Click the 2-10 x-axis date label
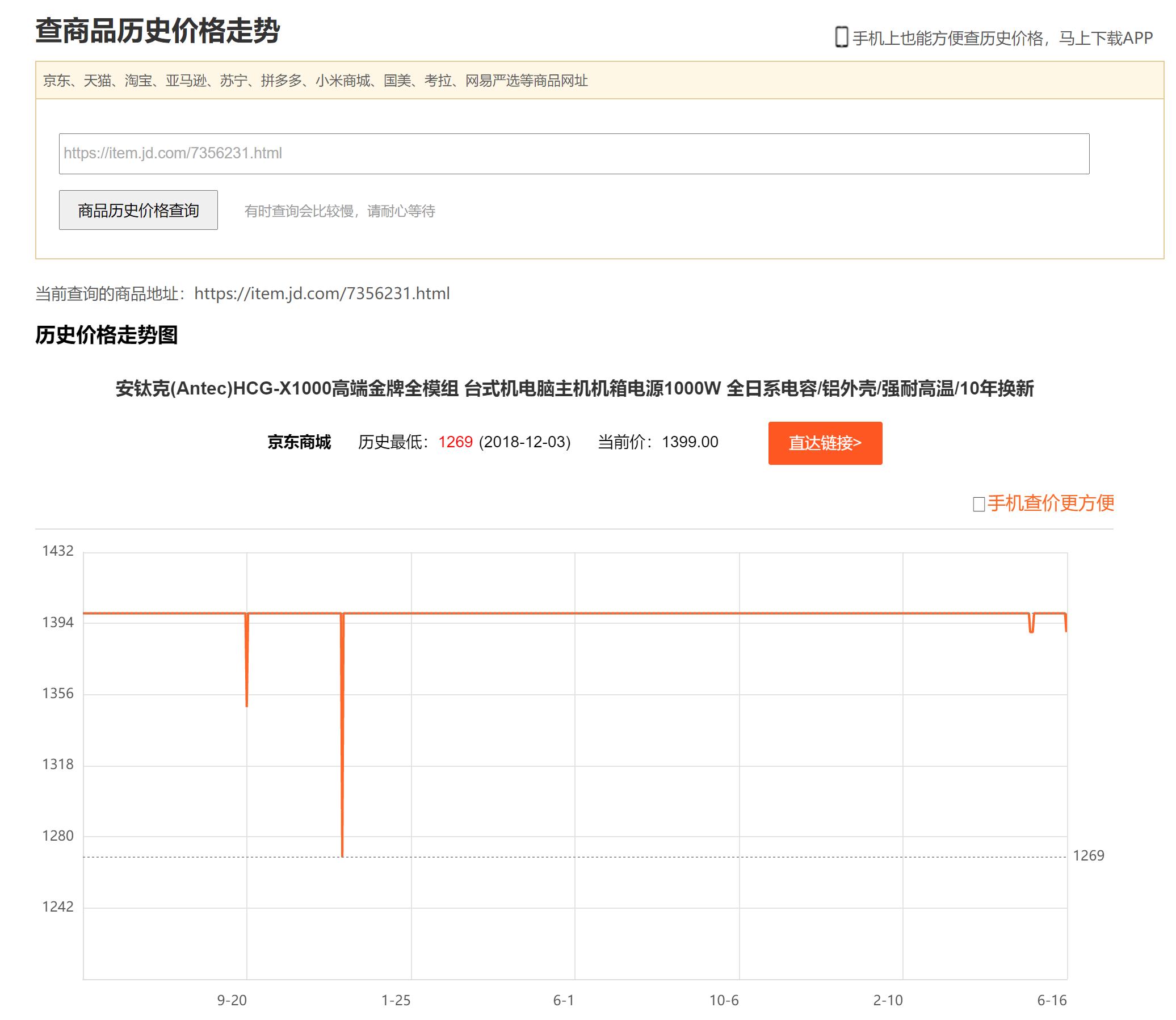The height and width of the screenshot is (1020, 1176). (x=888, y=1000)
